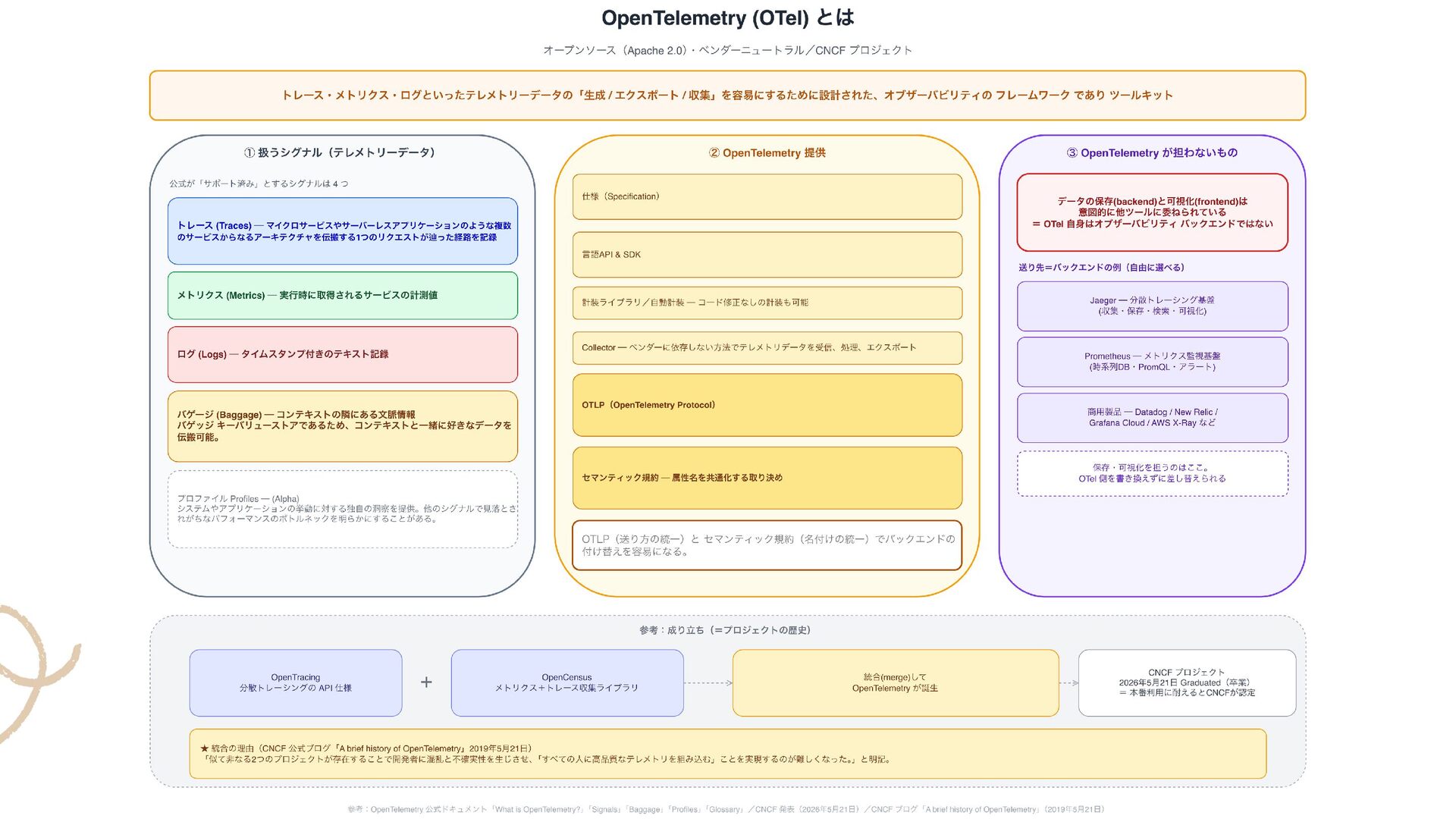Select the "Jaeger — 分散トレーシング基盤" box
Image resolution: width=1456 pixels, height=819 pixels.
coord(1152,306)
